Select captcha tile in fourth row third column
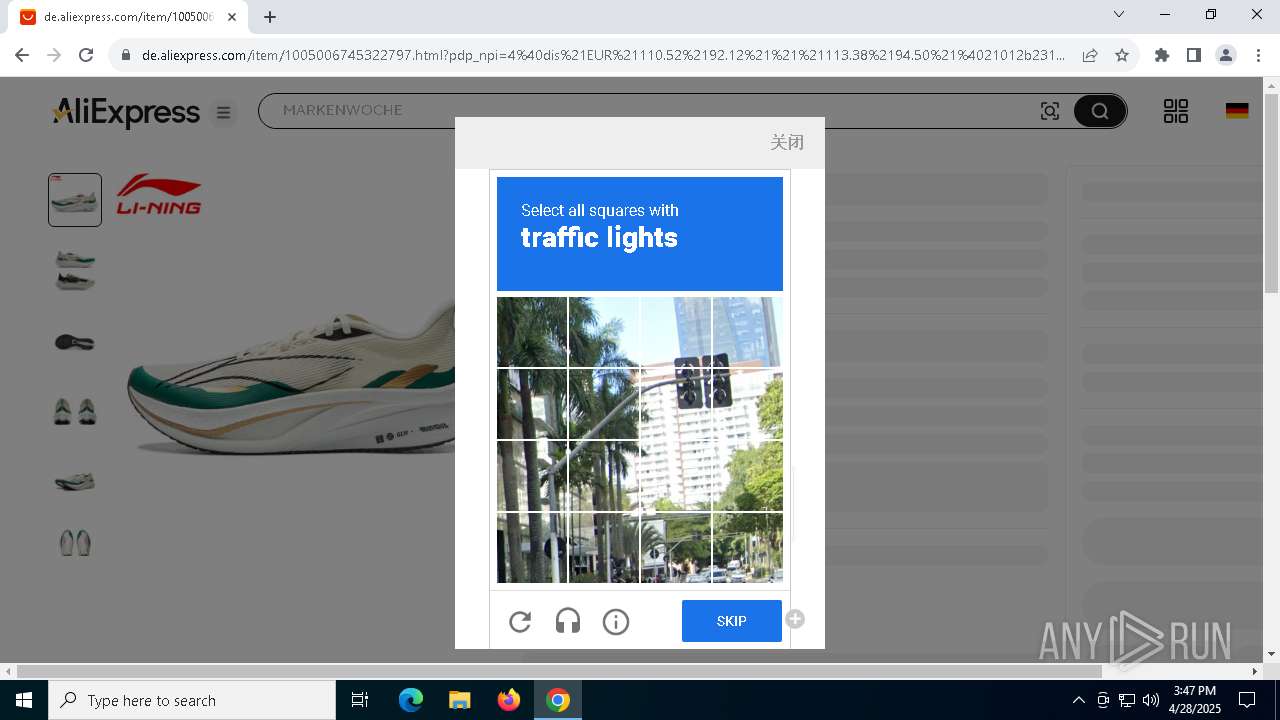Image resolution: width=1280 pixels, height=720 pixels. pos(676,548)
